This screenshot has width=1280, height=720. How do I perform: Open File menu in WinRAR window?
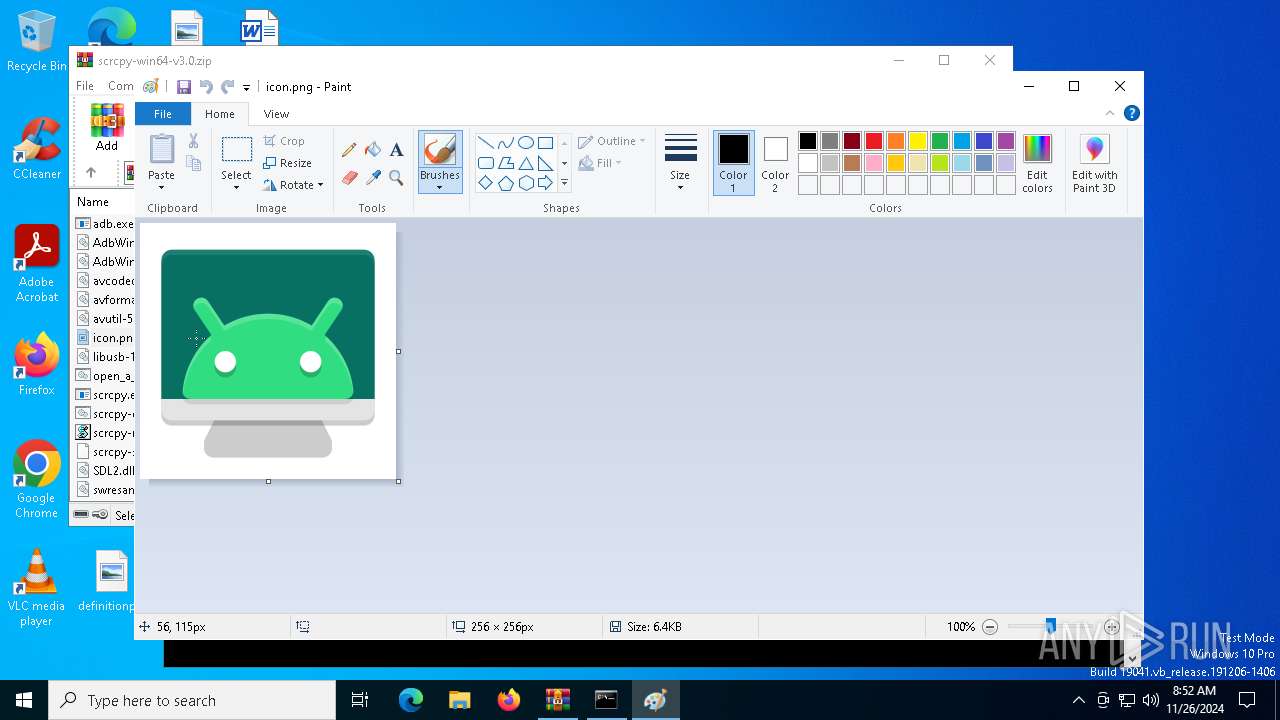coord(85,86)
